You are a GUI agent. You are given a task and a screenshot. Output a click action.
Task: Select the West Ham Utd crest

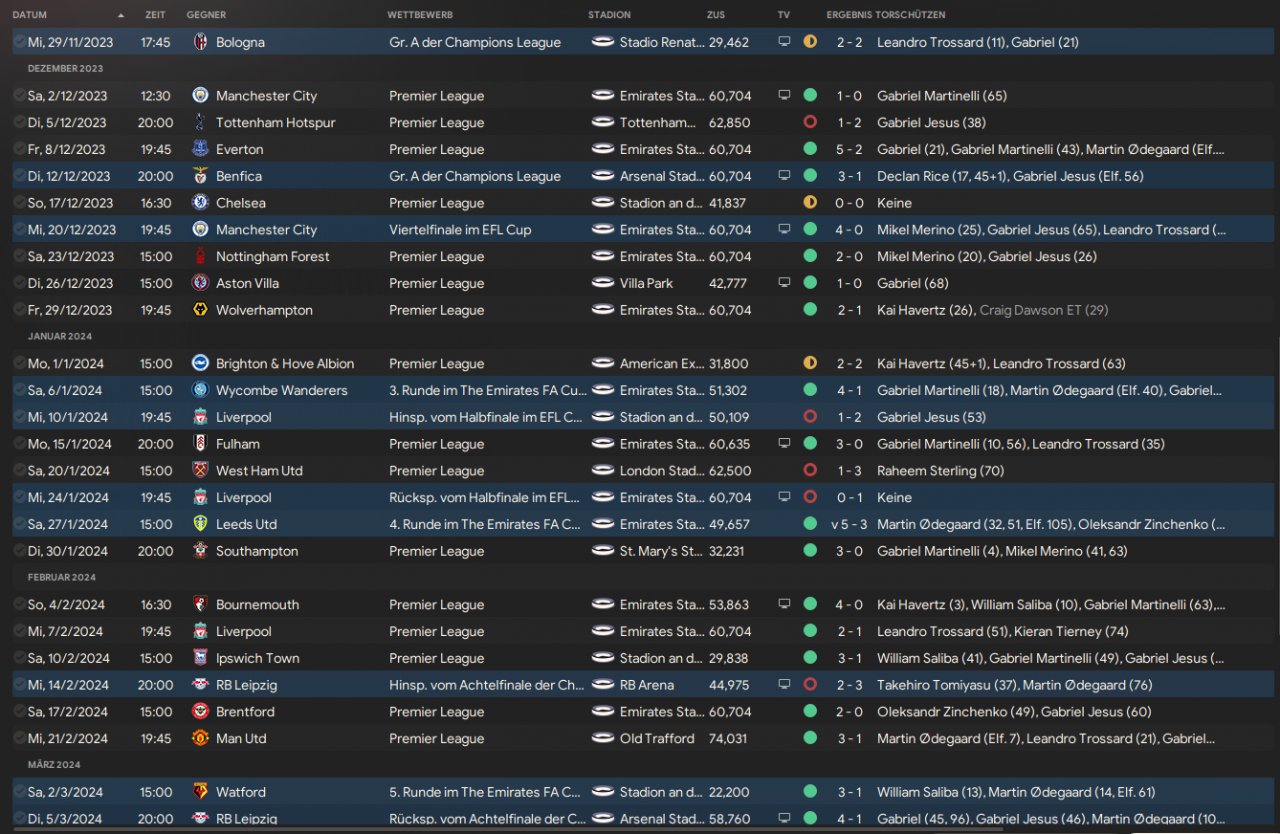pyautogui.click(x=200, y=470)
